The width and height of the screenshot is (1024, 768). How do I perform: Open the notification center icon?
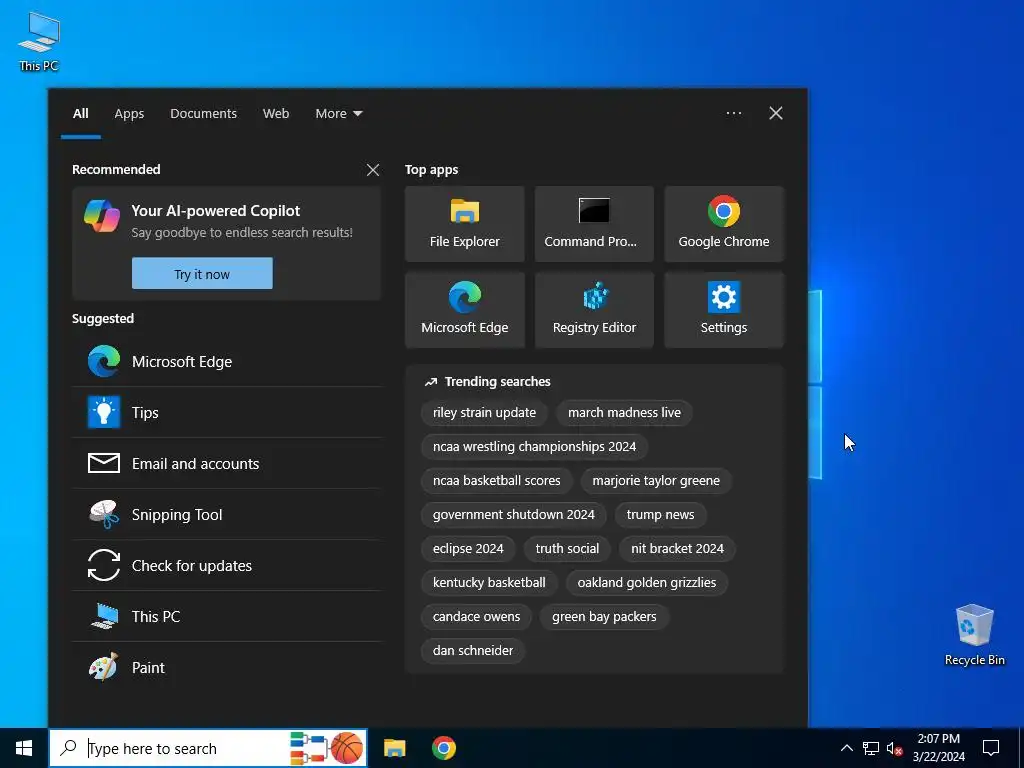[991, 748]
